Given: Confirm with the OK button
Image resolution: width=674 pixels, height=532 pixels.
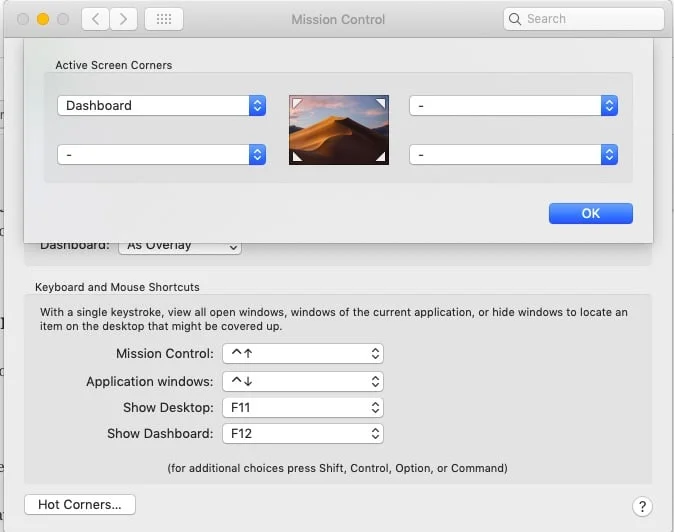Looking at the screenshot, I should point(591,214).
